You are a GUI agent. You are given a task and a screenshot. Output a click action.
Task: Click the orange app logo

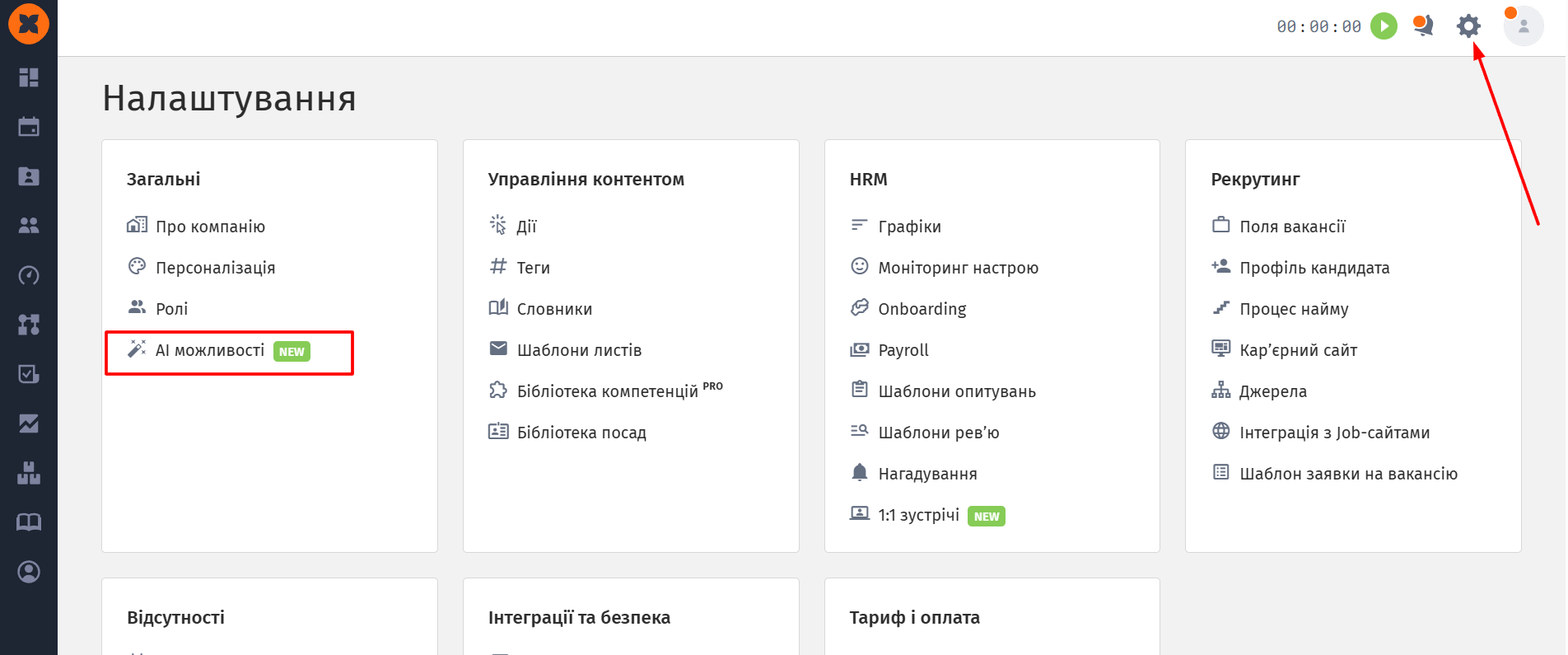point(29,24)
